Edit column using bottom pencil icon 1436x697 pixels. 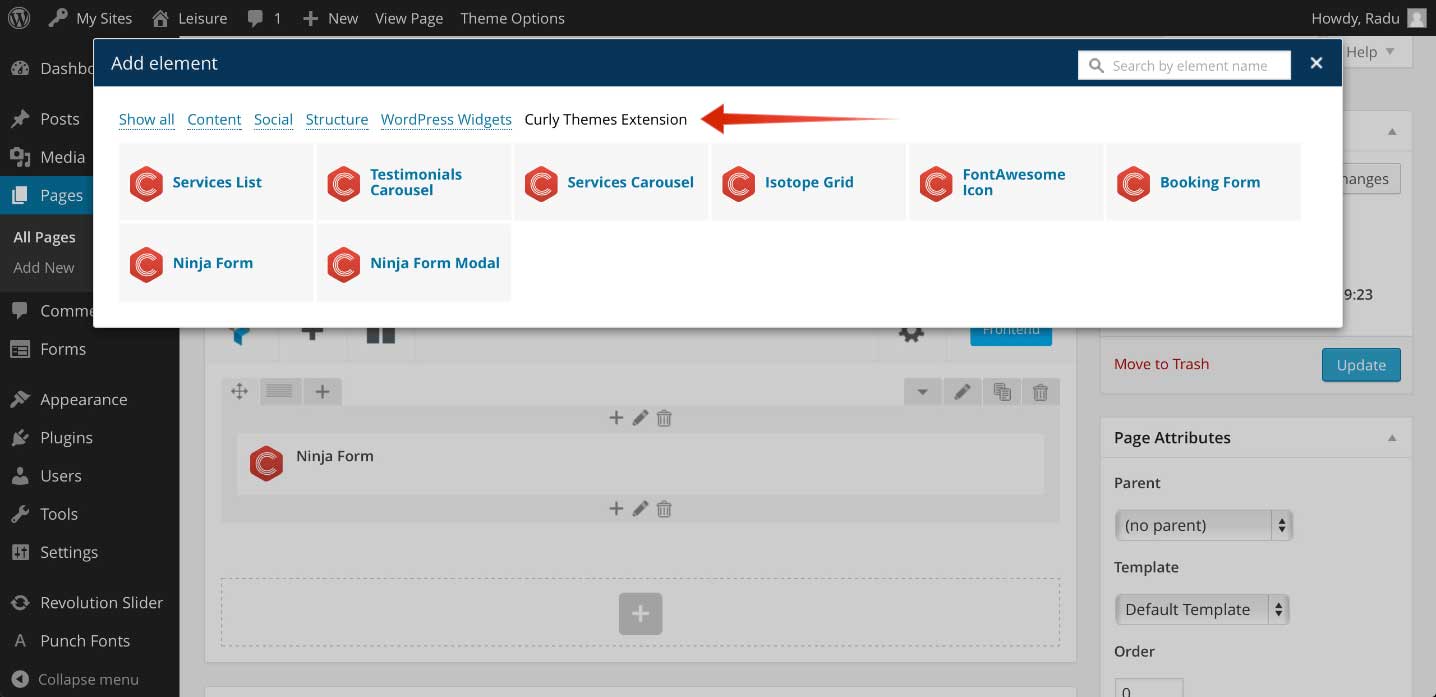(x=641, y=508)
